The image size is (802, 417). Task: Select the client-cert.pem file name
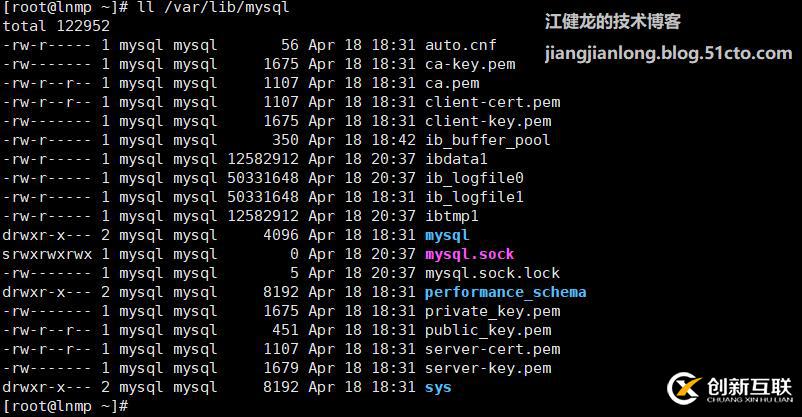point(492,102)
